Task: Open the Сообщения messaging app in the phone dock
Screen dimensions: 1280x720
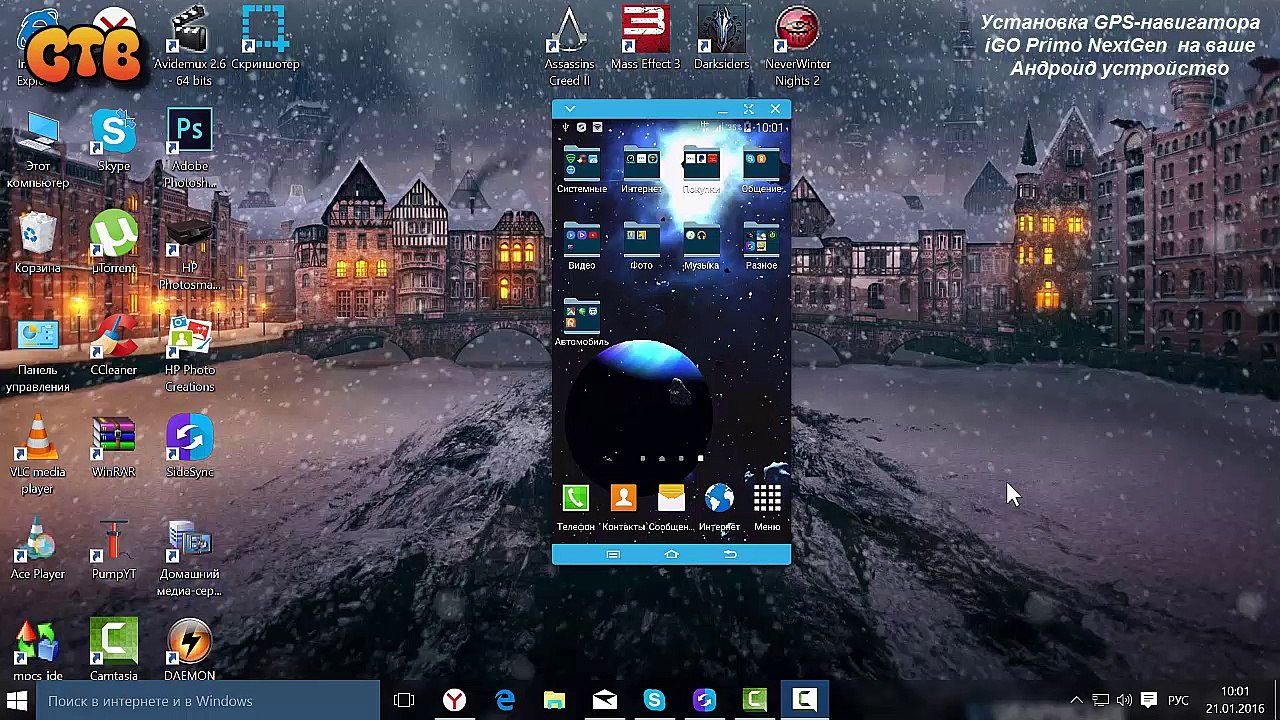Action: (x=671, y=506)
